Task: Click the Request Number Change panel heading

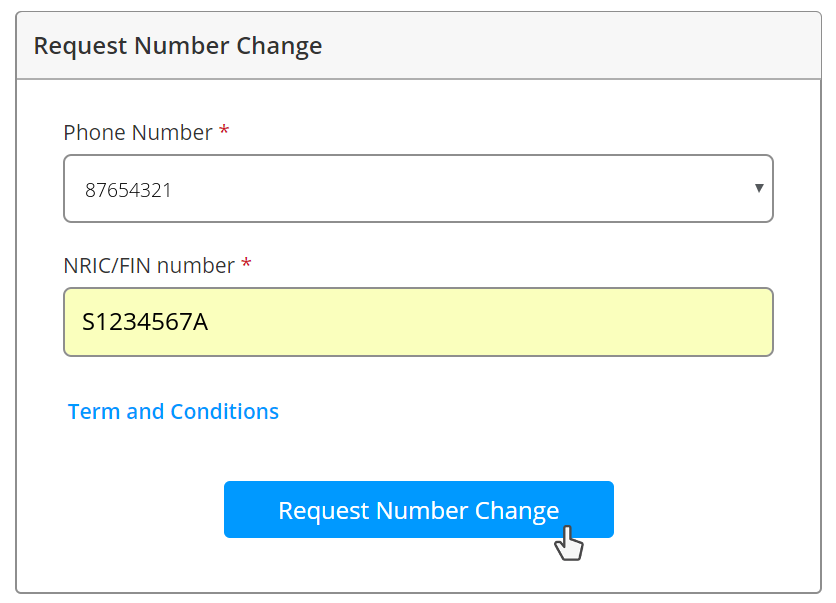Action: [178, 46]
